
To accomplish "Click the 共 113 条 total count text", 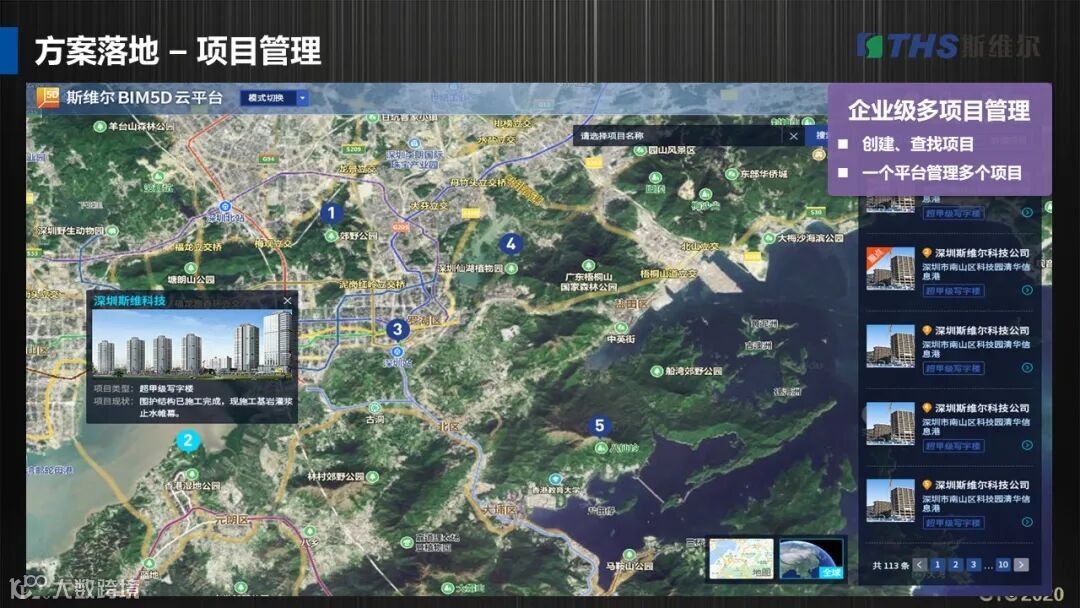I will (x=891, y=565).
